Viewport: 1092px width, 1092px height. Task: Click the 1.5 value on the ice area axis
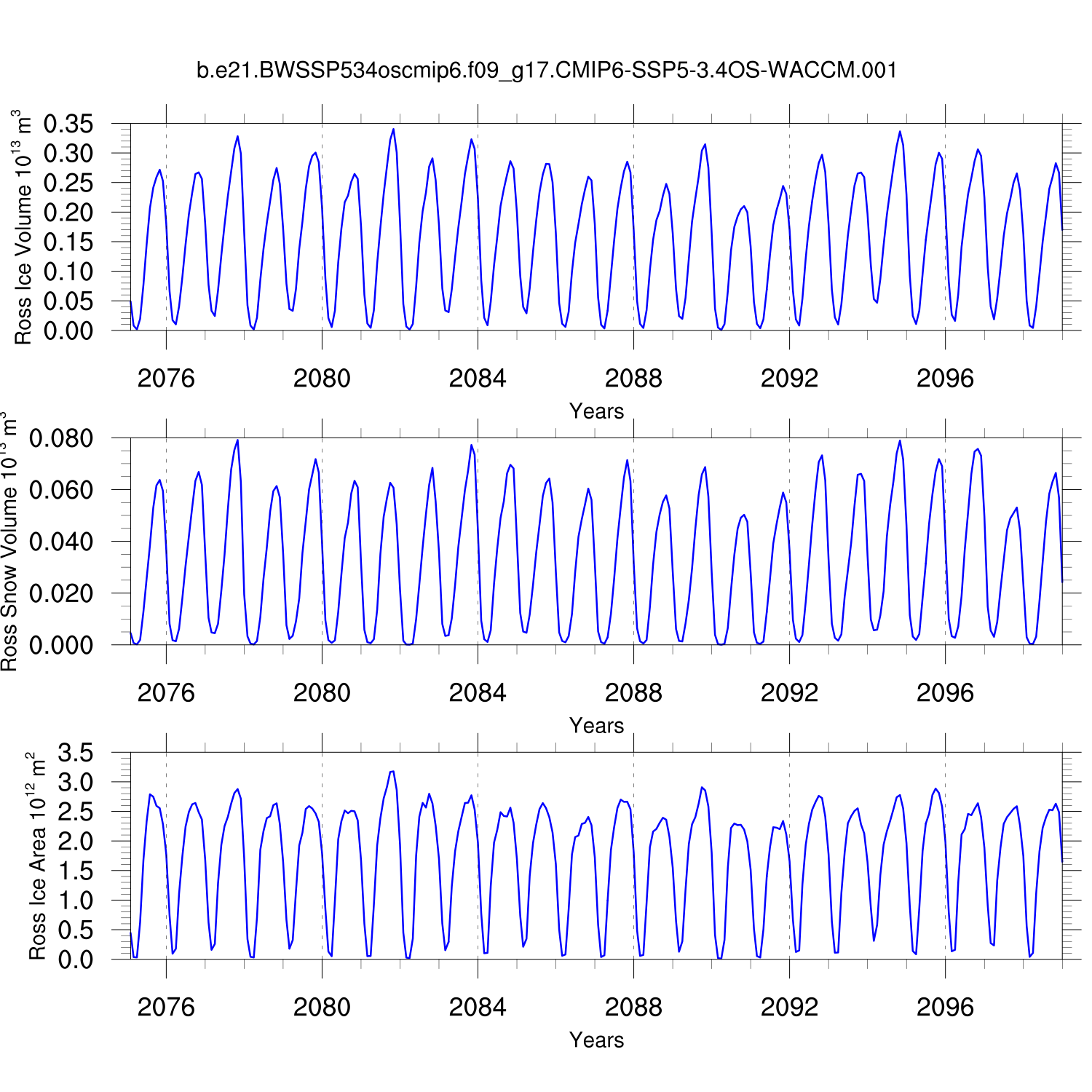pos(76,871)
